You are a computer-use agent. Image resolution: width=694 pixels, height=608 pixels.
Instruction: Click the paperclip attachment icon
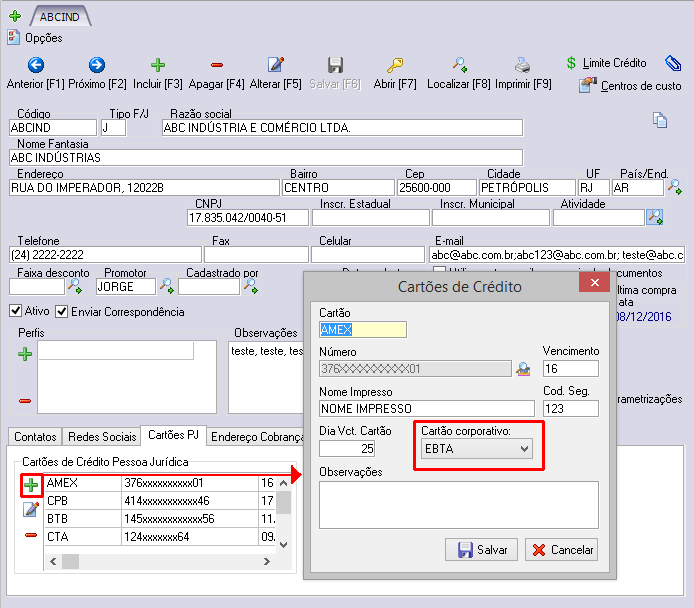673,63
